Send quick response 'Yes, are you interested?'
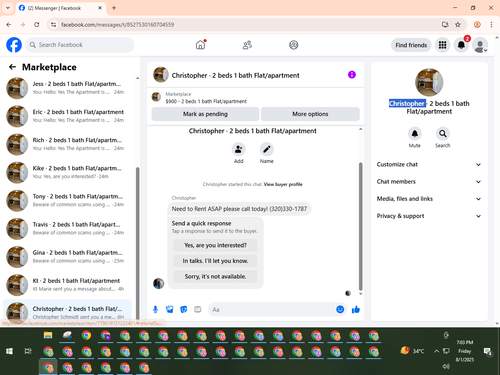This screenshot has width=500, height=375. tap(215, 245)
